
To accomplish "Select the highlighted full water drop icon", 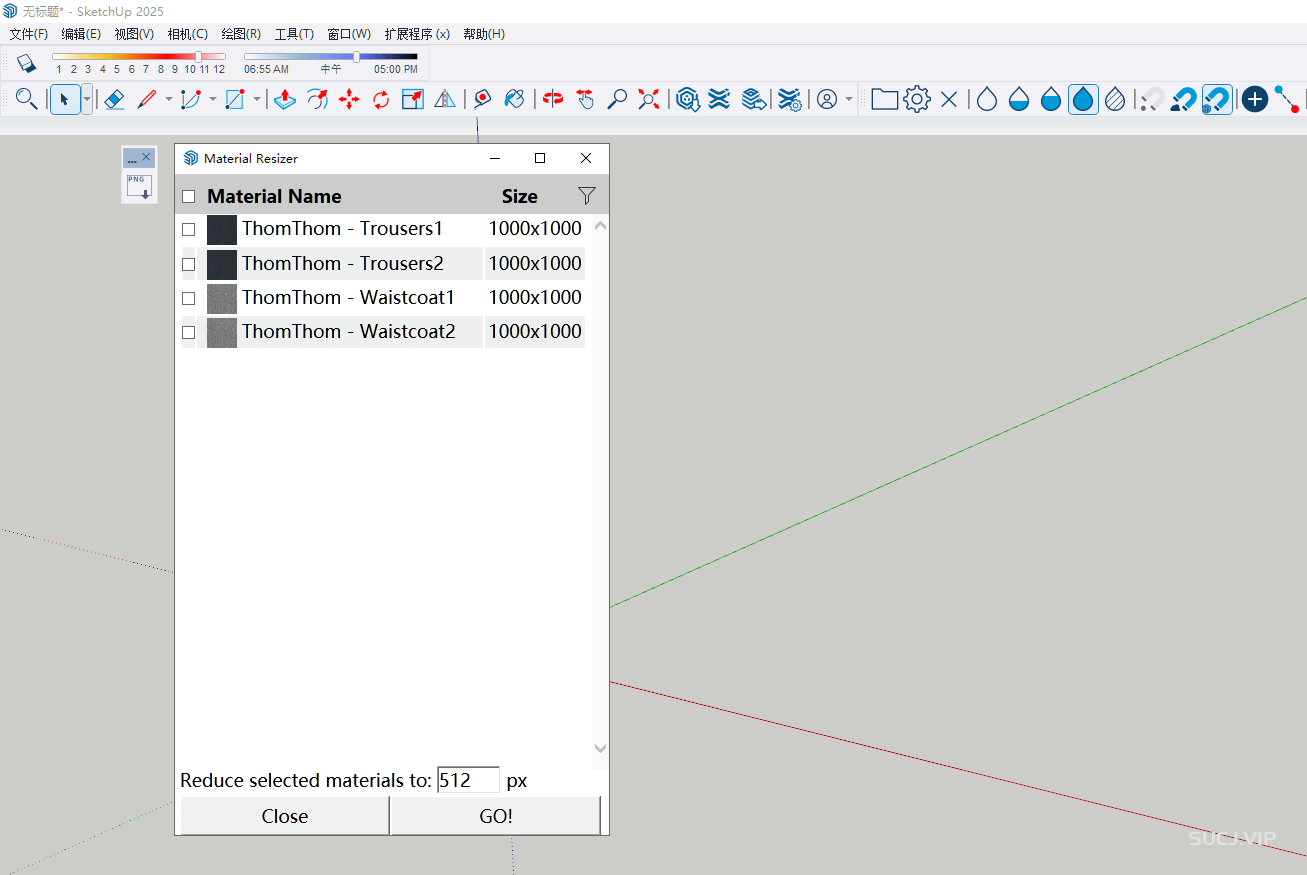I will [1083, 99].
